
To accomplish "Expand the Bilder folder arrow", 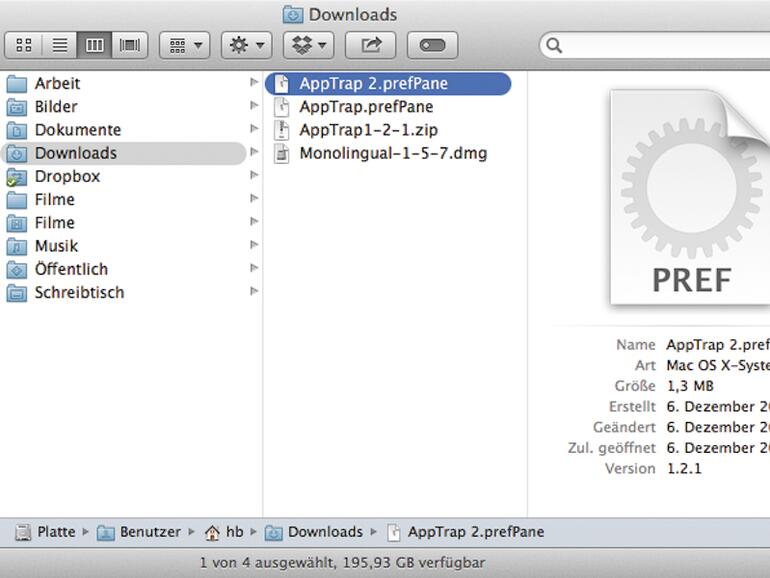I will 254,105.
